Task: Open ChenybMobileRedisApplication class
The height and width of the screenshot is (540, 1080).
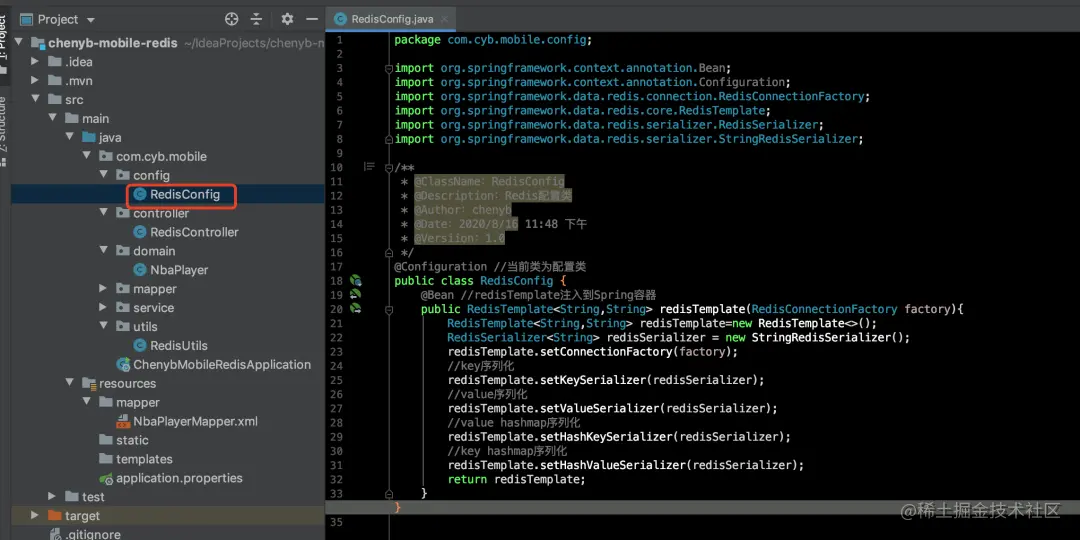Action: coord(222,364)
